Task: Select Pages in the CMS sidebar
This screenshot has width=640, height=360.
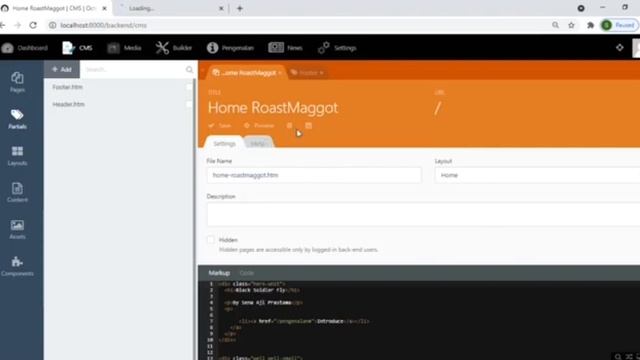Action: tap(17, 82)
